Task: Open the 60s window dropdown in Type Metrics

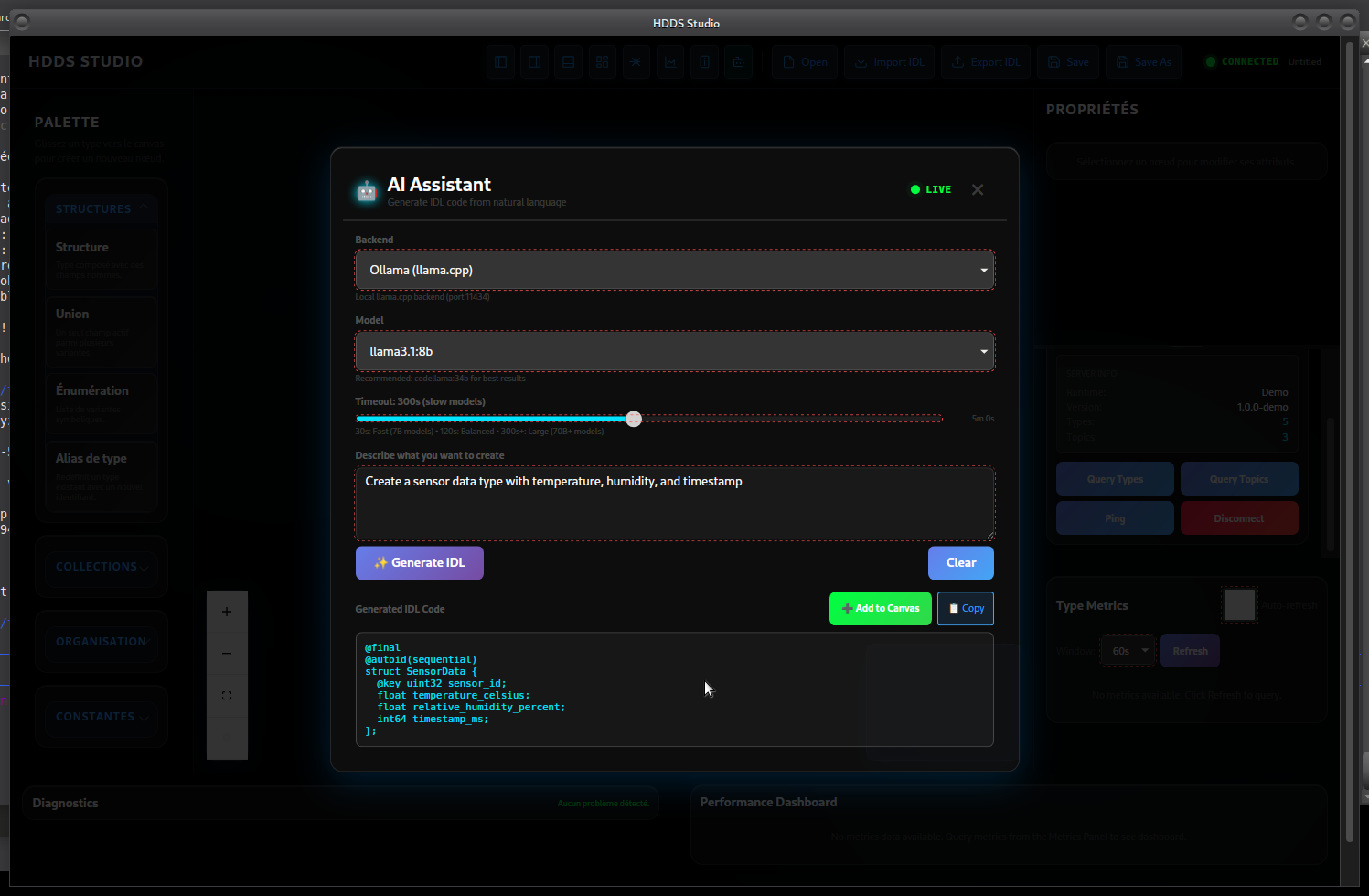Action: [x=1128, y=650]
